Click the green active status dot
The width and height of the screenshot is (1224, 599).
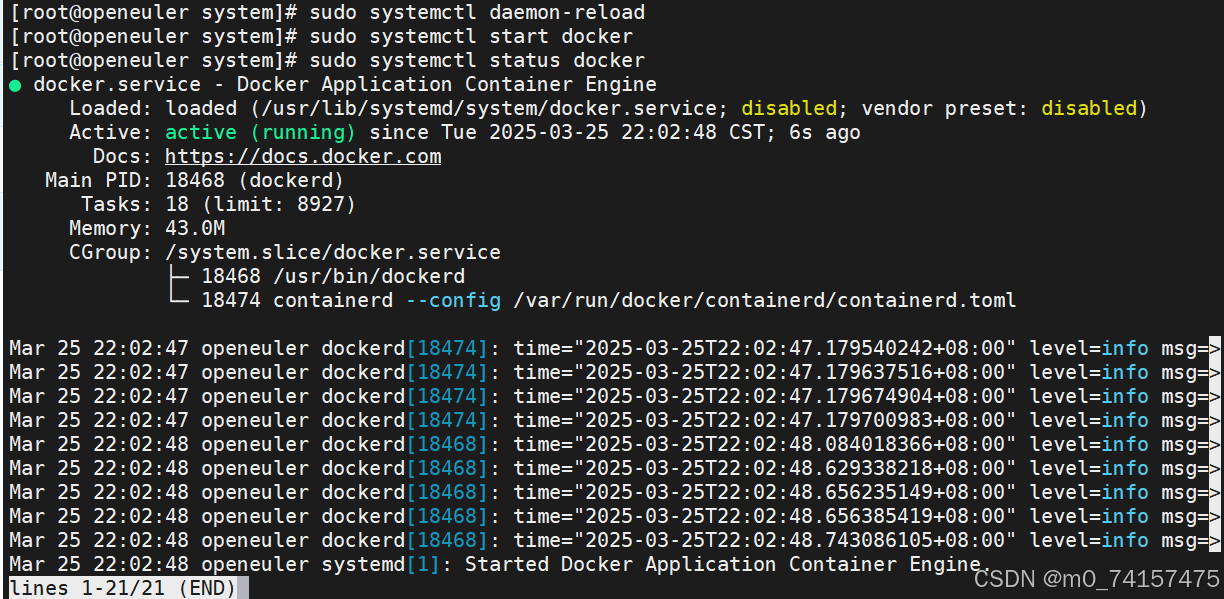click(x=15, y=85)
